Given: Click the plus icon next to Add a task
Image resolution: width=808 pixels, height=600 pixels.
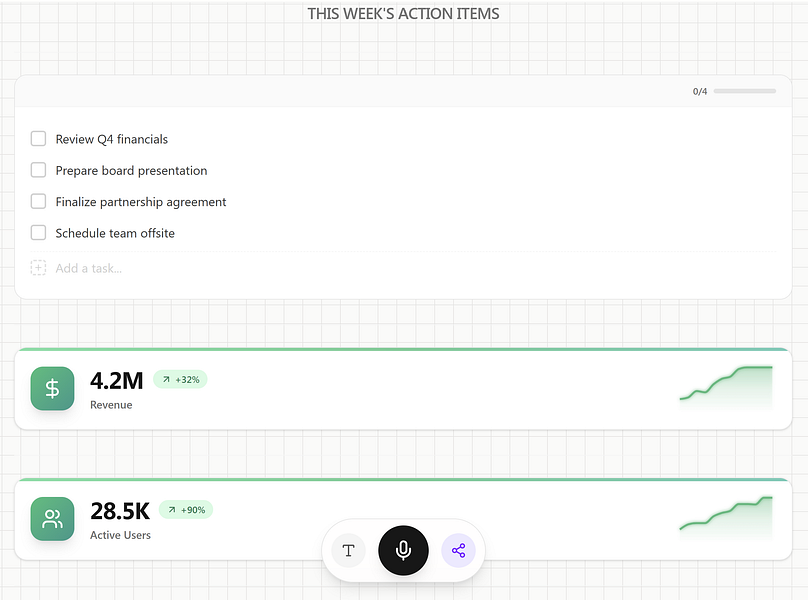Looking at the screenshot, I should [38, 268].
